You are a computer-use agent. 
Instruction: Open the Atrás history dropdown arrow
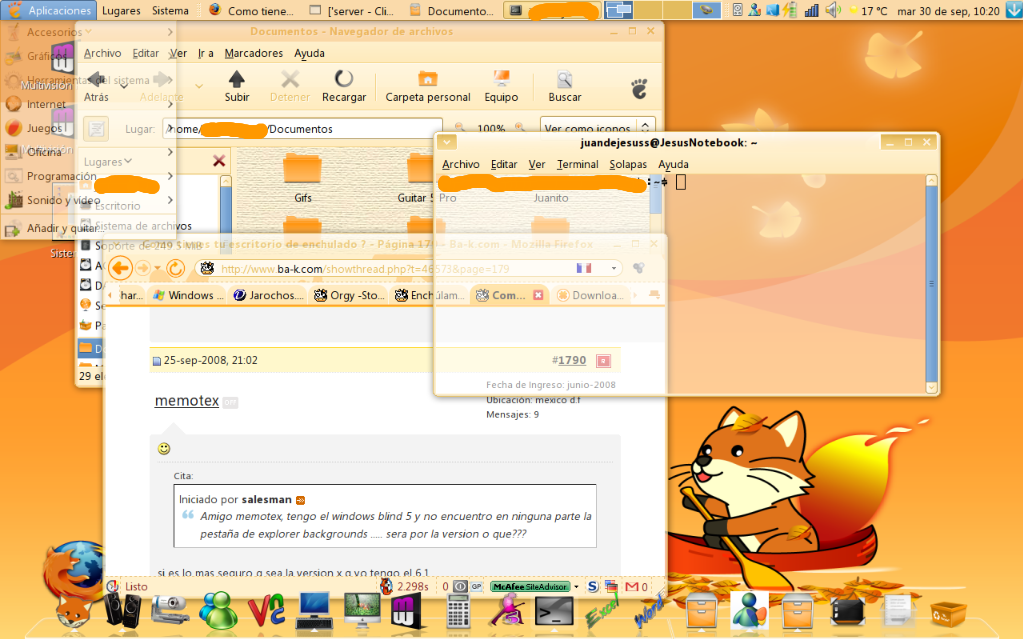click(x=124, y=86)
